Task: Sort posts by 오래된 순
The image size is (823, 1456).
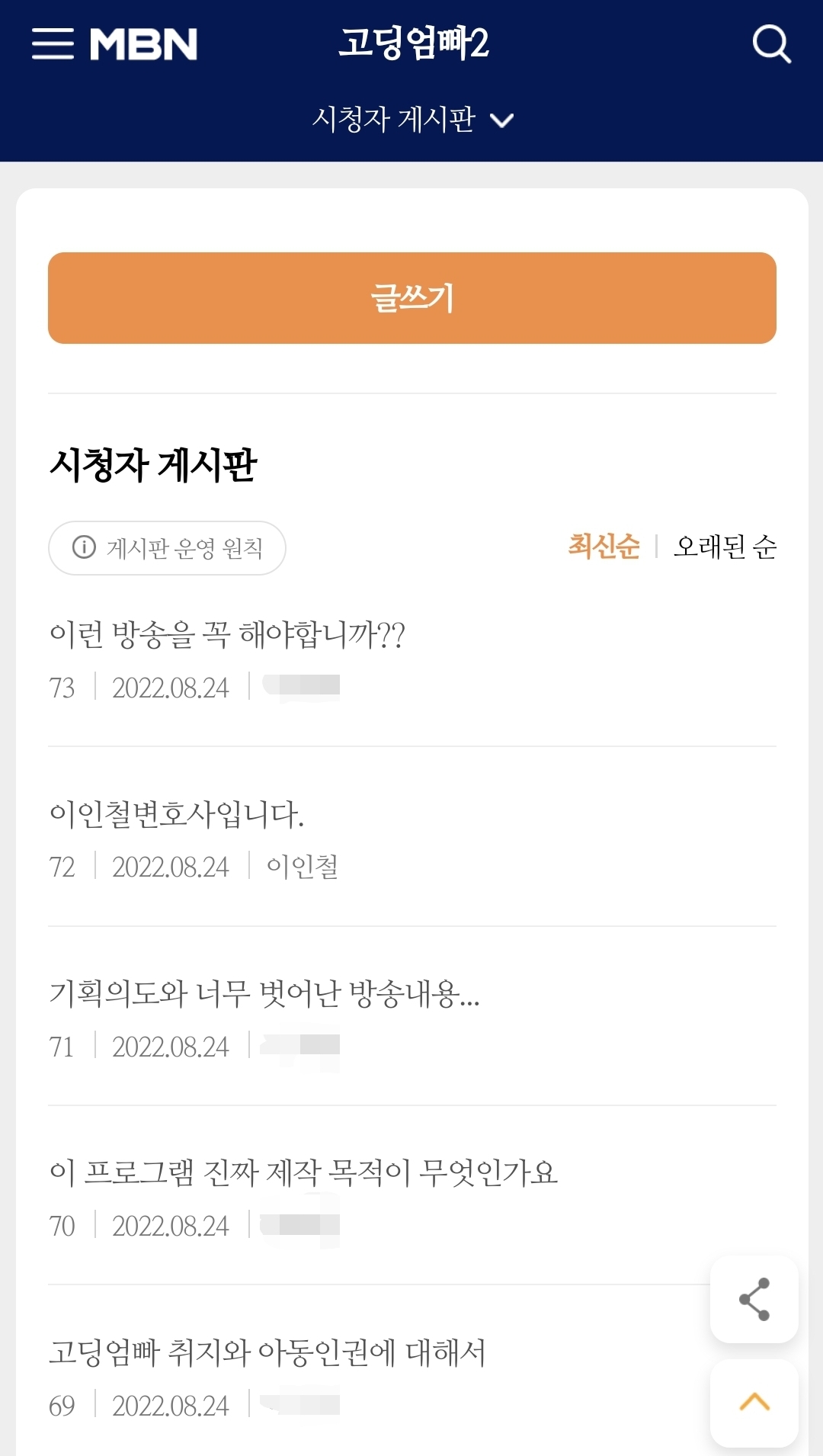Action: pos(725,547)
